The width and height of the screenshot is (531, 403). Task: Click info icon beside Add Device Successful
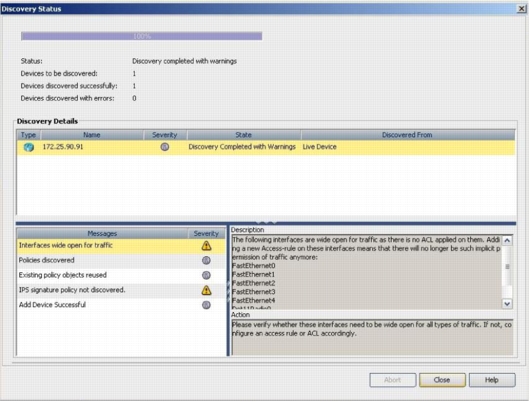(206, 305)
